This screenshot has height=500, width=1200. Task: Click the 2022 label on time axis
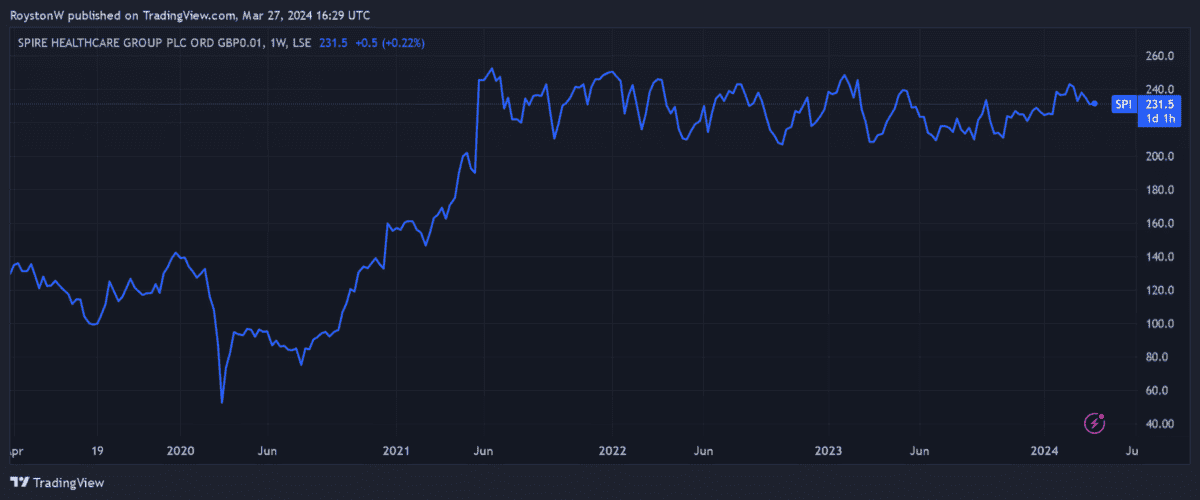[612, 451]
